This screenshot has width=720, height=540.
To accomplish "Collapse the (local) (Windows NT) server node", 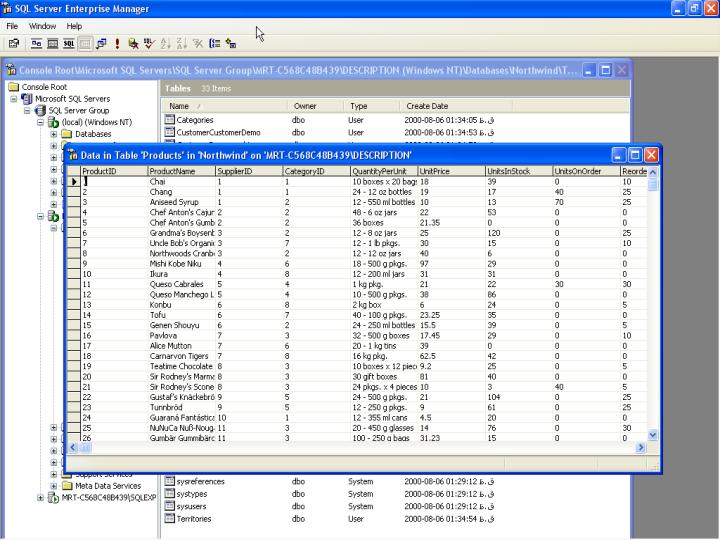I will (40, 122).
